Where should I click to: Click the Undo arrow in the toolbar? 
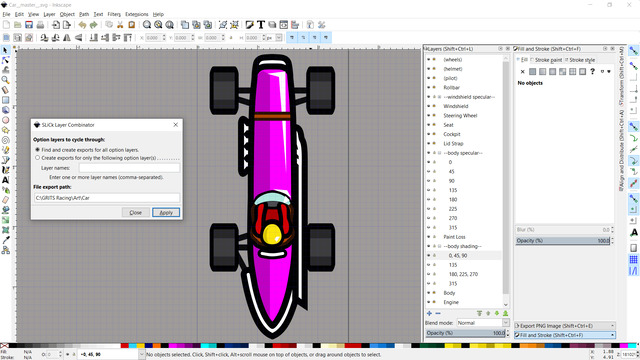(x=82, y=25)
